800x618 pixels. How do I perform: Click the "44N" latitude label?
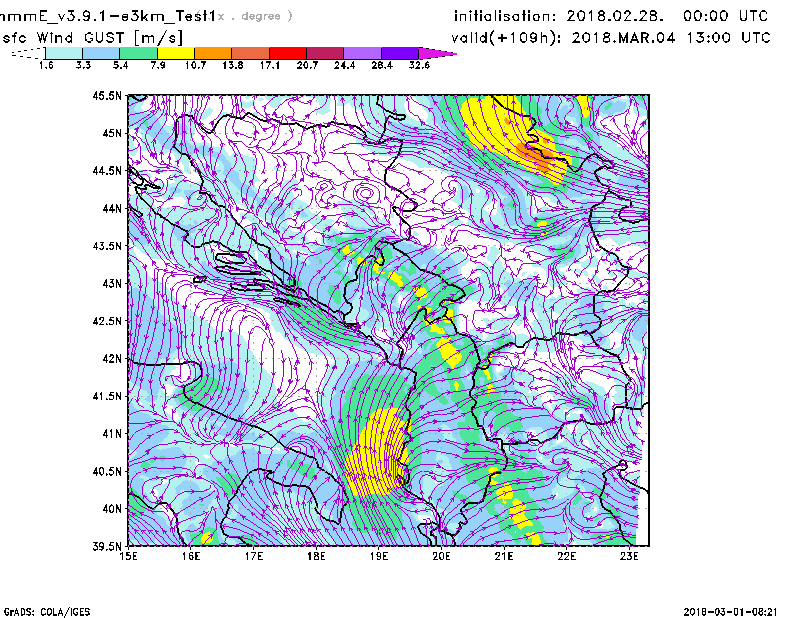point(112,208)
